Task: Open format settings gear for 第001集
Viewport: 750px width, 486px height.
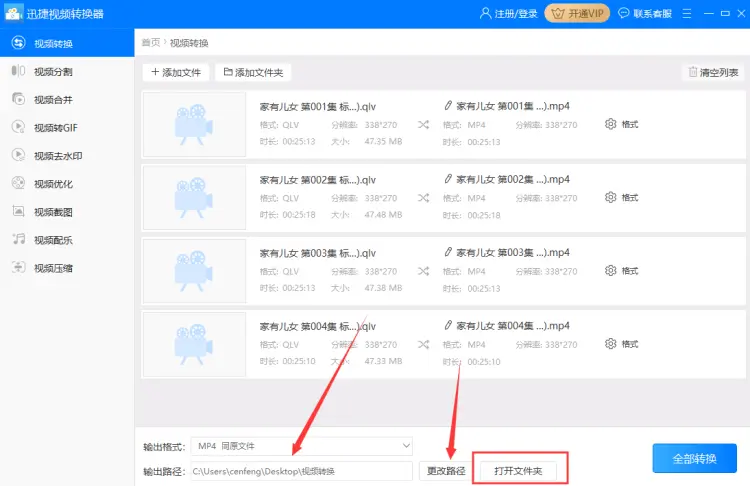Action: click(x=610, y=124)
